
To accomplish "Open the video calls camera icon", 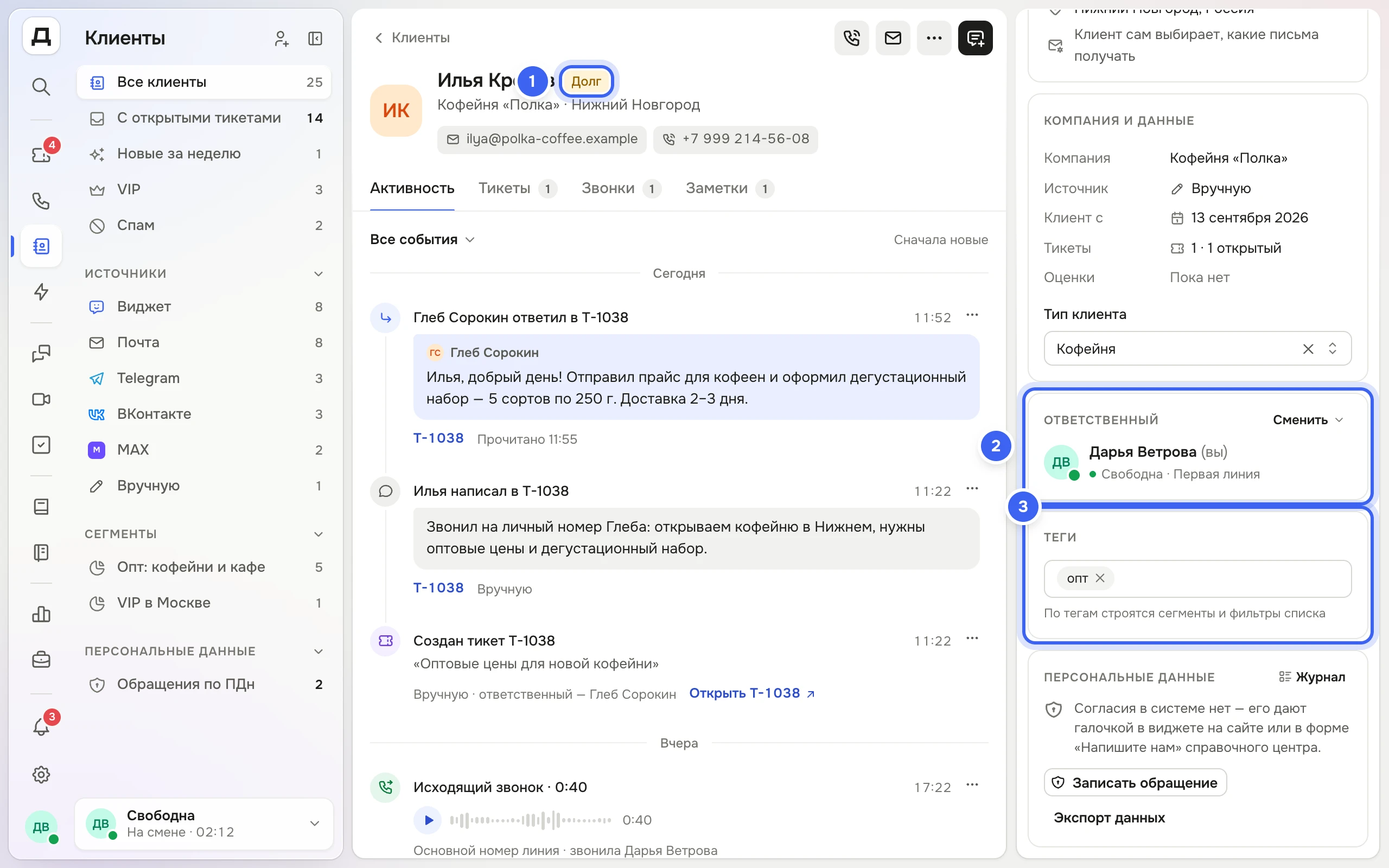I will tap(41, 399).
